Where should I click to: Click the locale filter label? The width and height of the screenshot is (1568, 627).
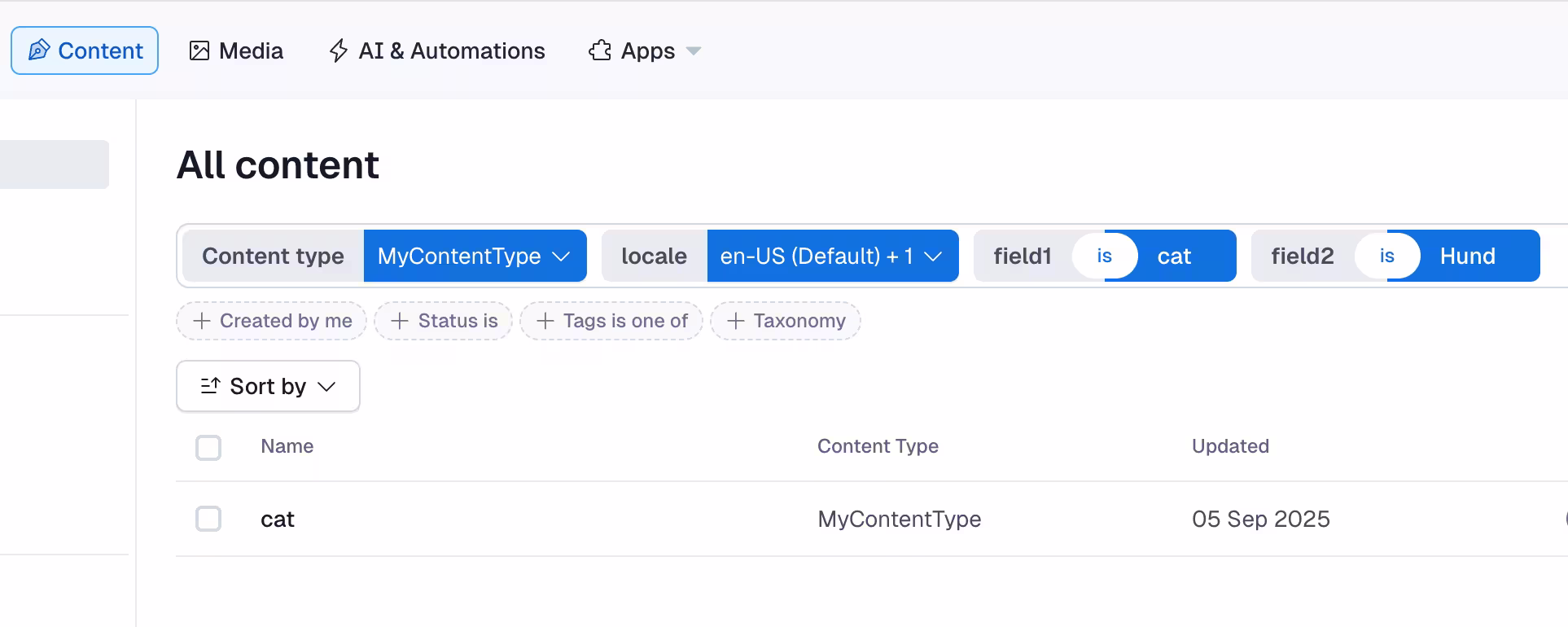coord(654,256)
